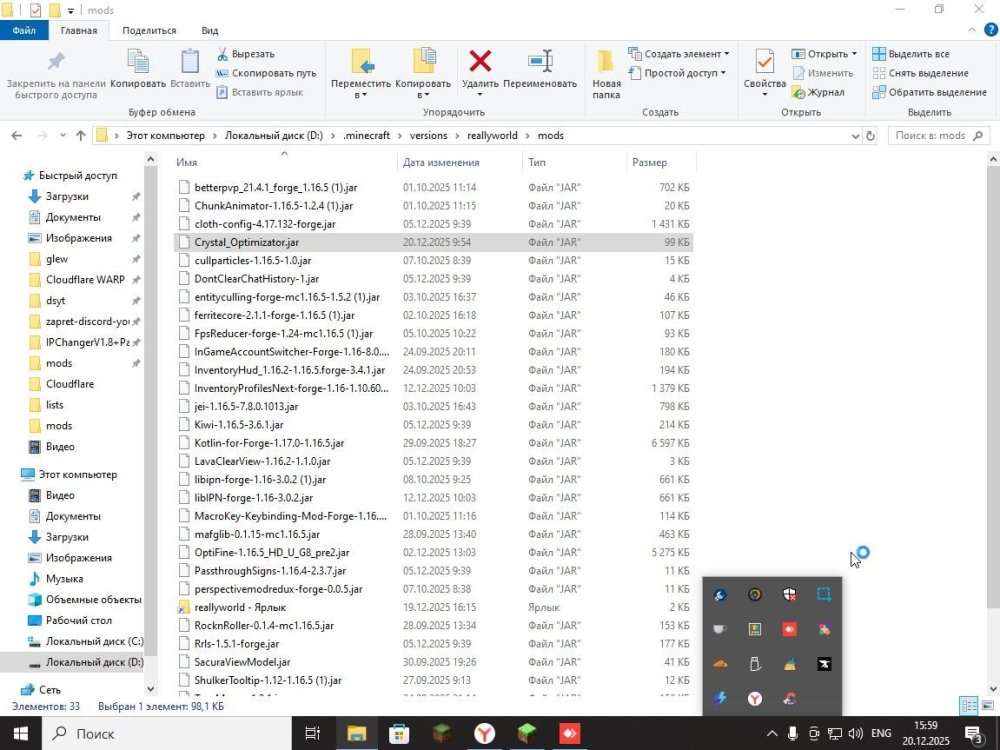The width and height of the screenshot is (1000, 750).
Task: Click the Вставить paste icon
Action: (190, 62)
